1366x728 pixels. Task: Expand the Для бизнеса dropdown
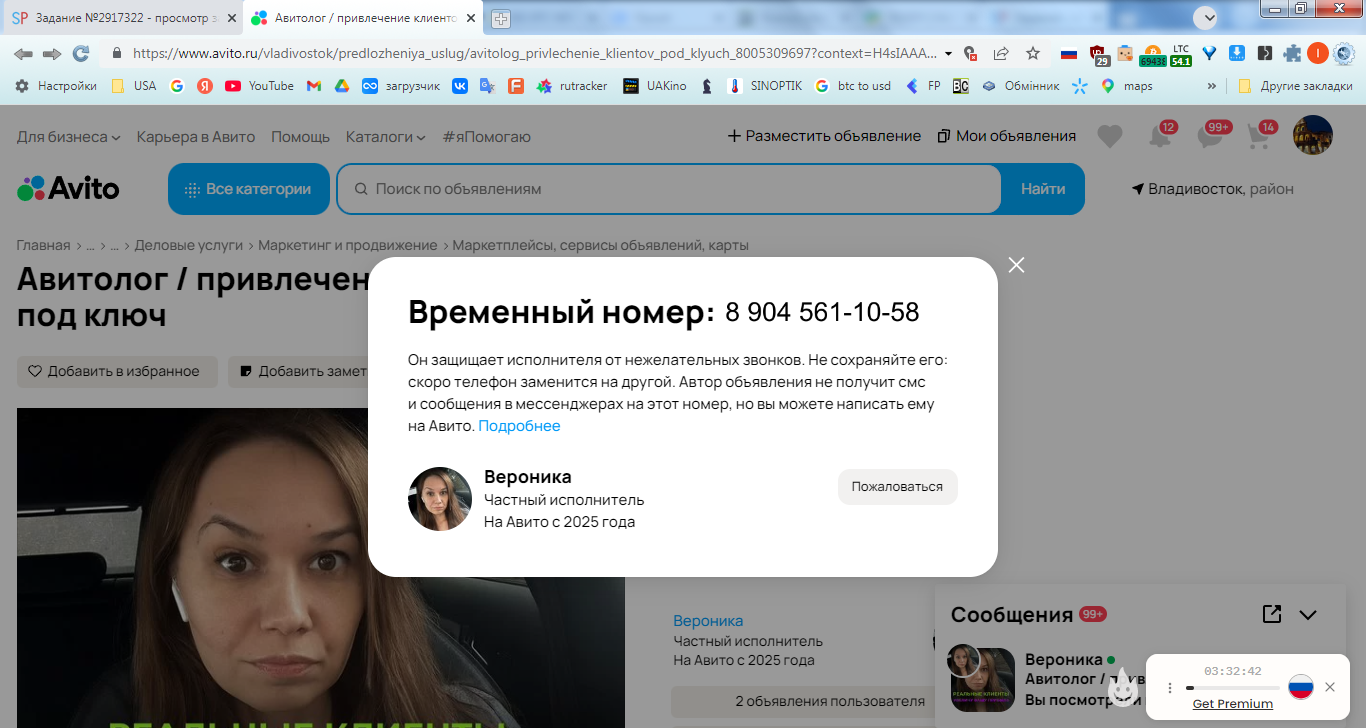coord(69,136)
